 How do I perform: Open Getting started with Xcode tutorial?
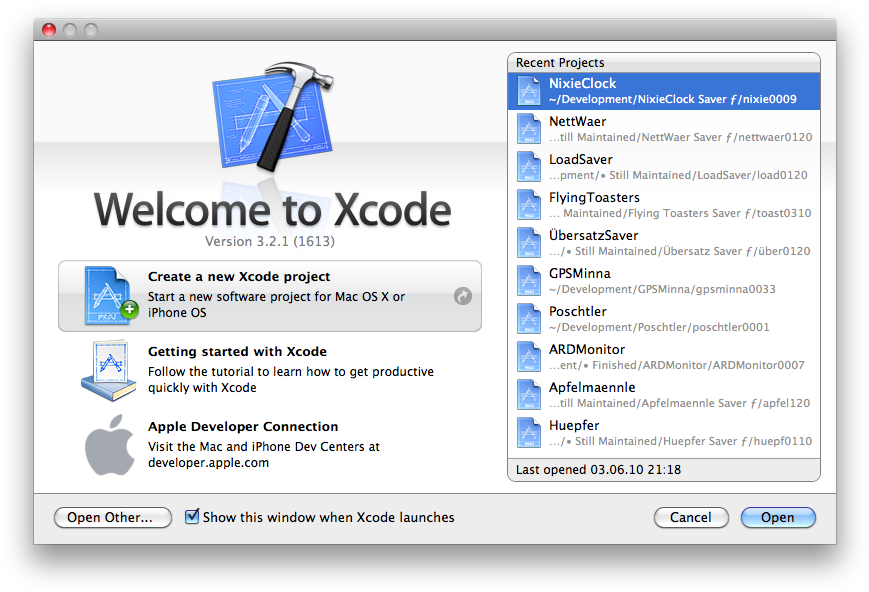coord(270,371)
